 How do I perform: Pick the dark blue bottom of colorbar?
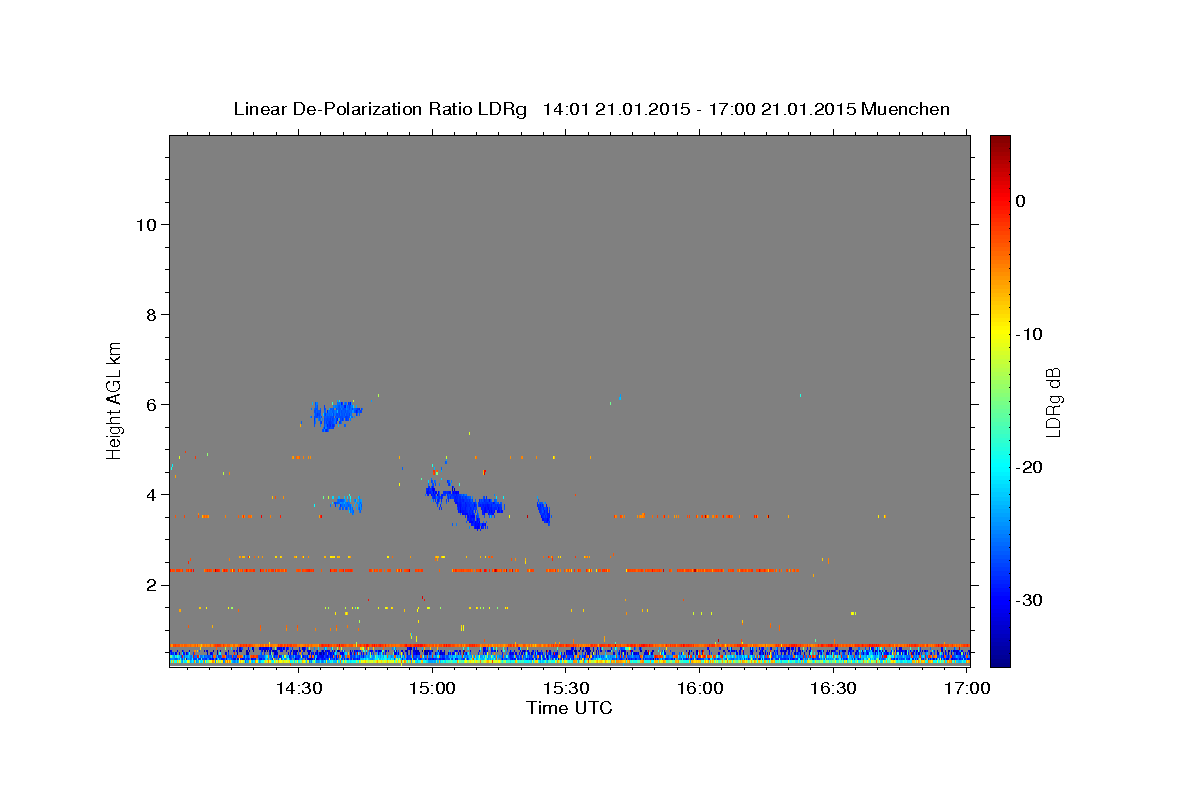point(1000,655)
